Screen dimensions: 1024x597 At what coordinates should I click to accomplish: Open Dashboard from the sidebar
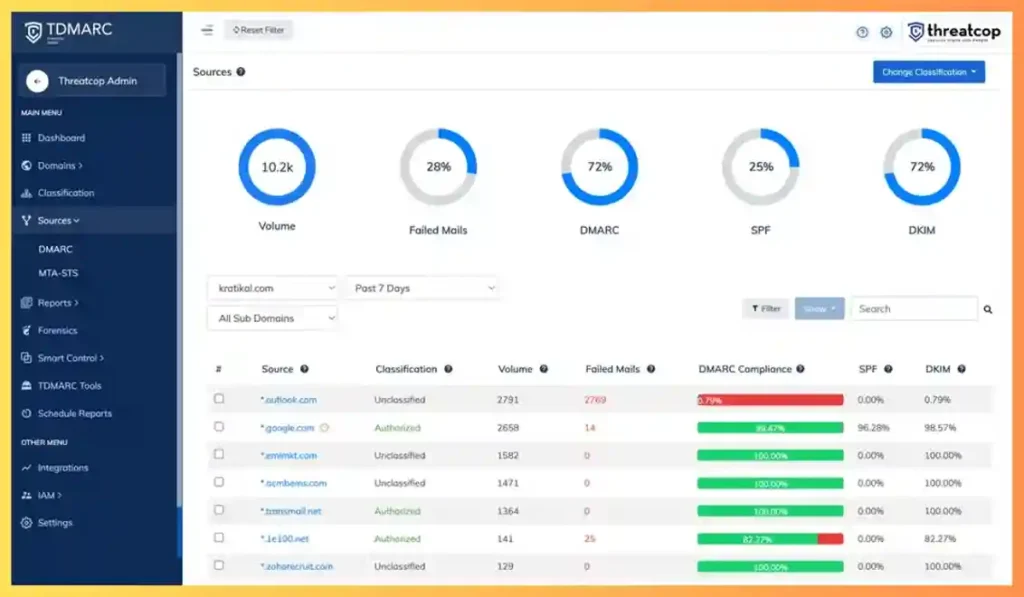(x=61, y=138)
